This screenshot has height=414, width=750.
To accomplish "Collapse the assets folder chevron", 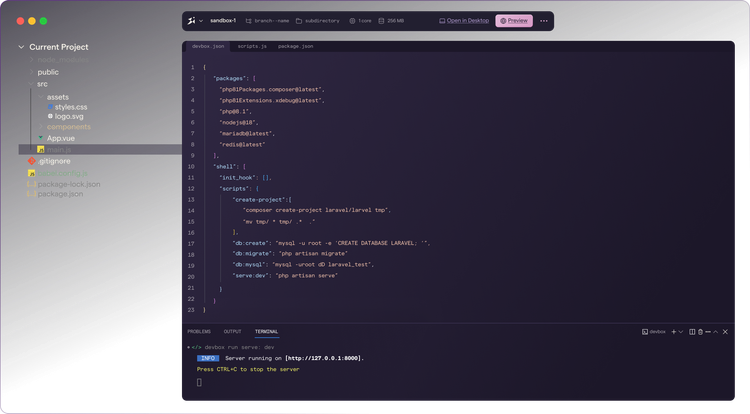I will [x=41, y=97].
